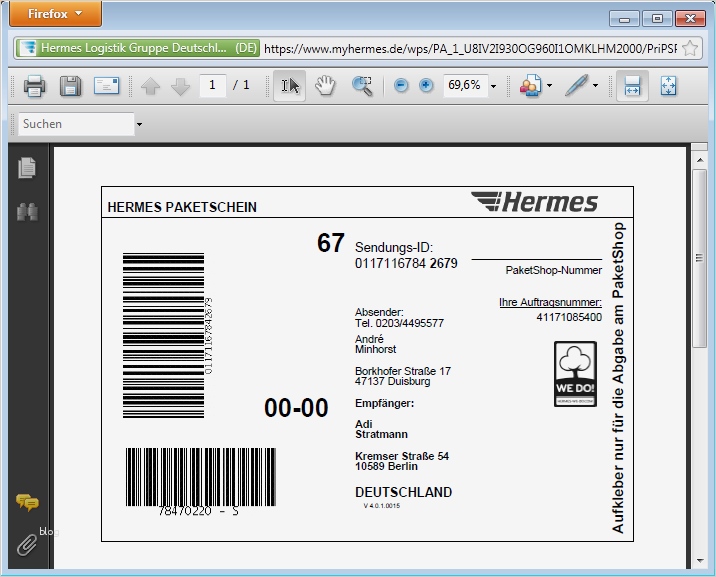Viewport: 716px width, 577px height.
Task: Click the 69,6% zoom level field
Action: [x=465, y=85]
